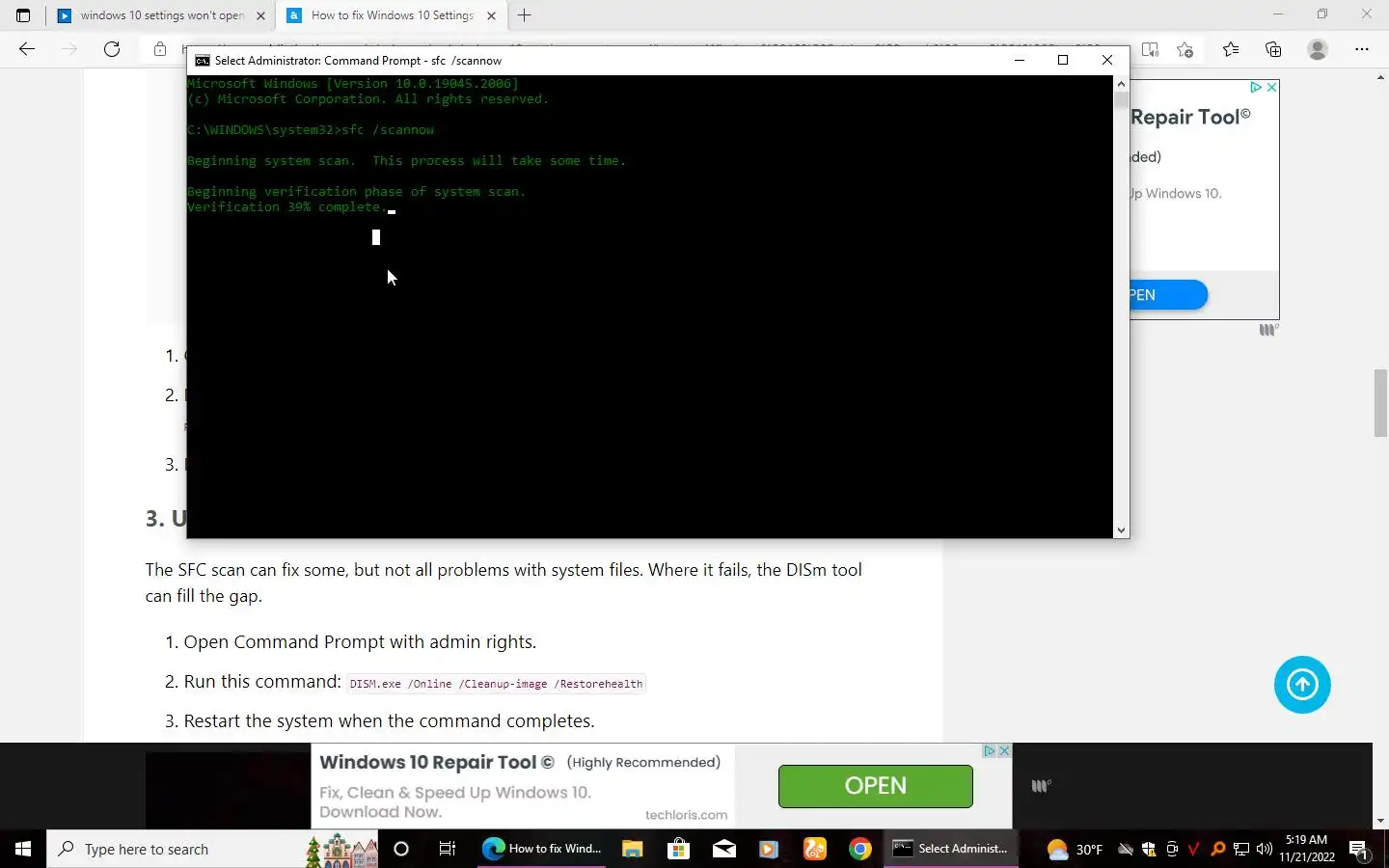This screenshot has height=868, width=1389.
Task: Go back to previous page in Edge
Action: coord(27,49)
